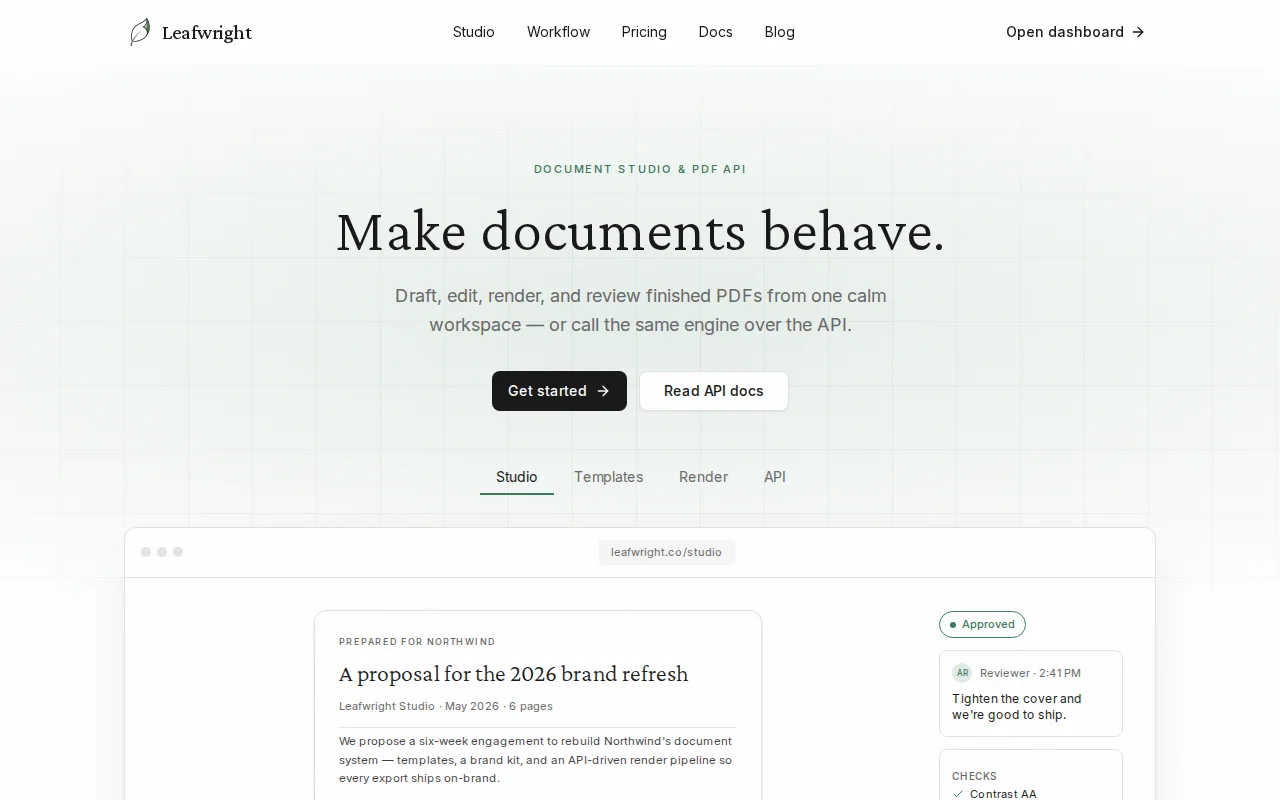The width and height of the screenshot is (1280, 800).
Task: Open the Pricing page
Action: [x=644, y=32]
